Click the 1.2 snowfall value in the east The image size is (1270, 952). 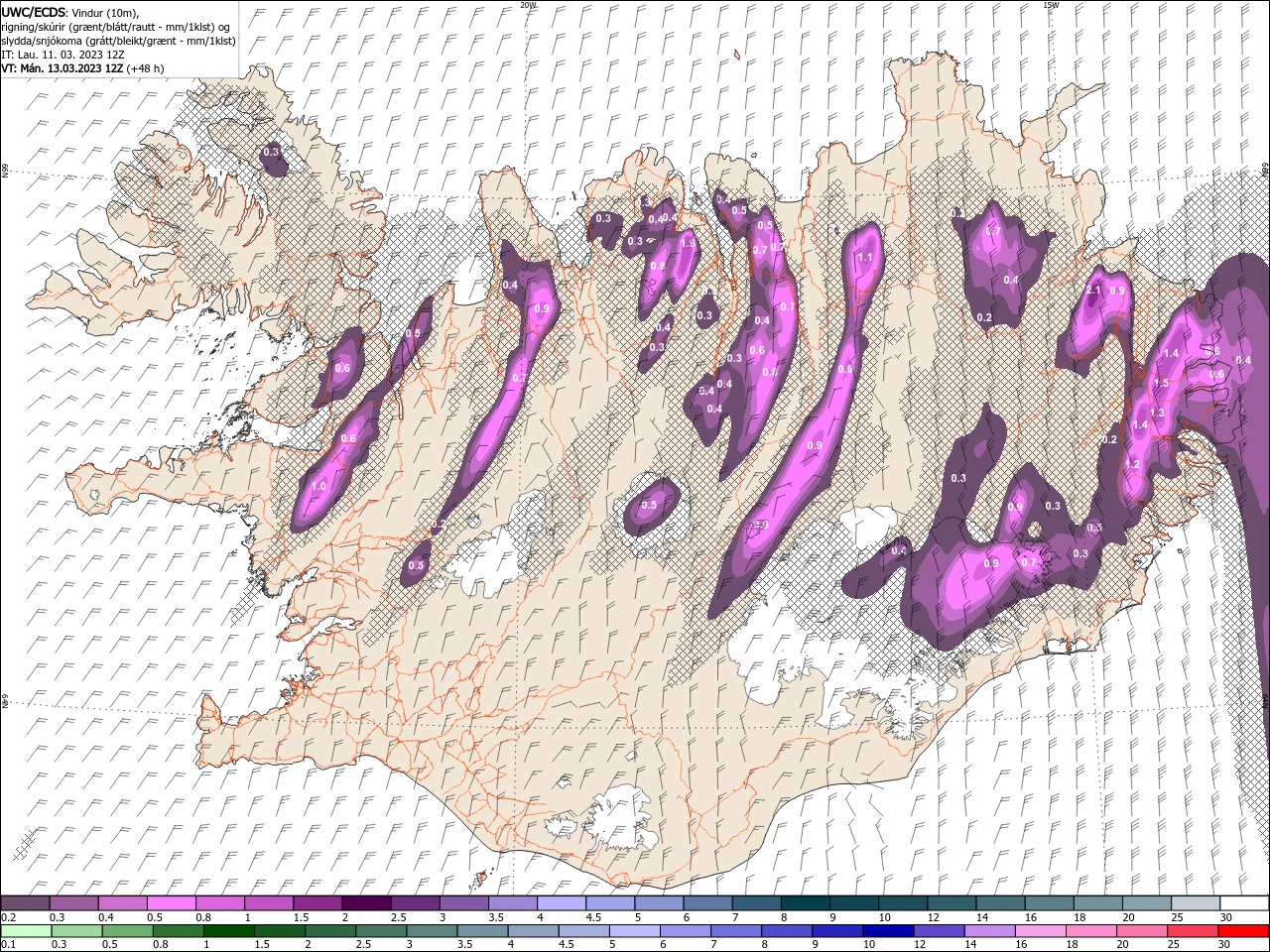point(1132,465)
